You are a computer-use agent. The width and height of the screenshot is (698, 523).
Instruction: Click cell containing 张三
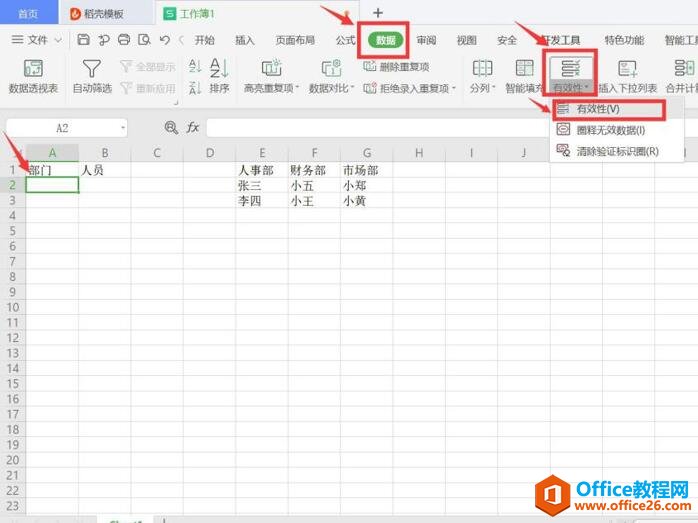click(x=262, y=185)
